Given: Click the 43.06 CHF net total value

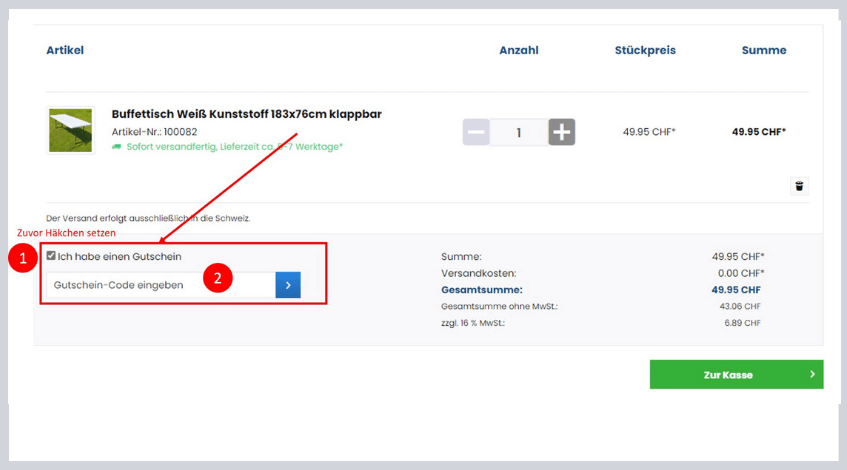Looking at the screenshot, I should [x=740, y=306].
